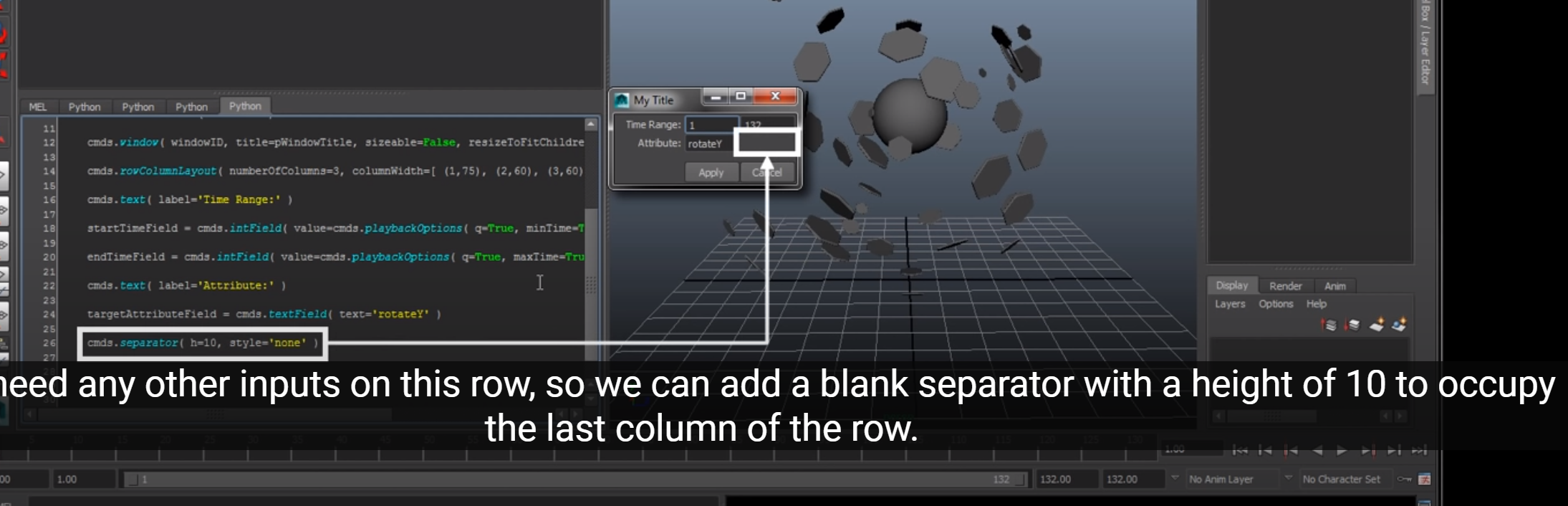Screen dimensions: 1568x506
Task: Play animation forwards
Action: click(1342, 450)
